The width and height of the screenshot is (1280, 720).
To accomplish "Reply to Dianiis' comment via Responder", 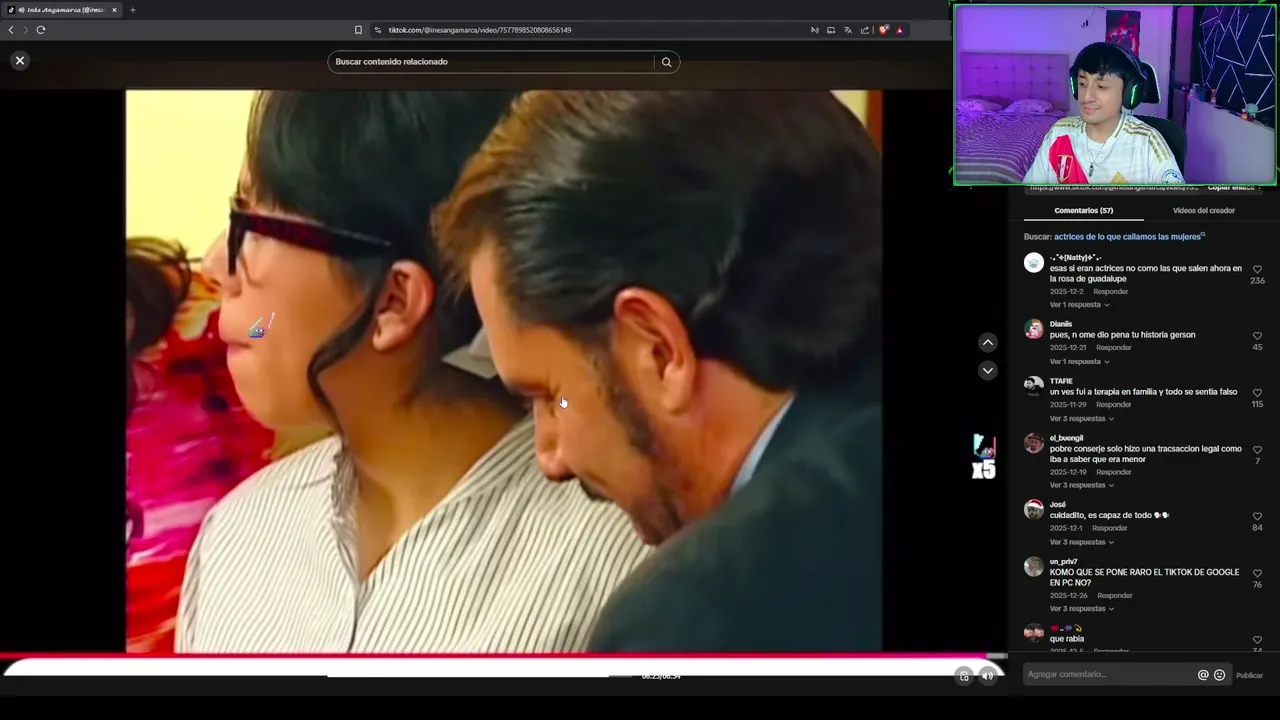I will pyautogui.click(x=1114, y=348).
